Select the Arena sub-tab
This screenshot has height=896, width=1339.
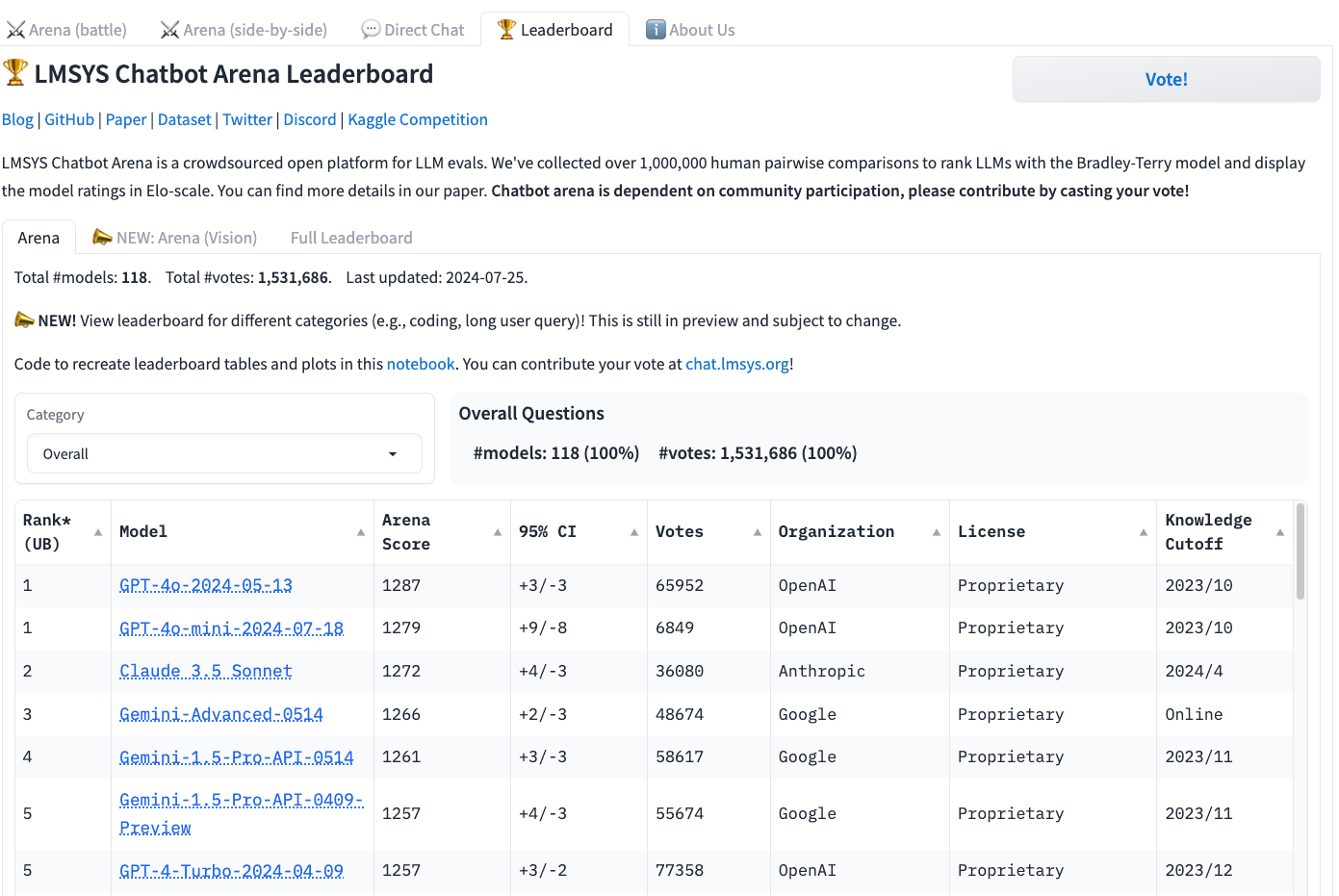point(39,238)
